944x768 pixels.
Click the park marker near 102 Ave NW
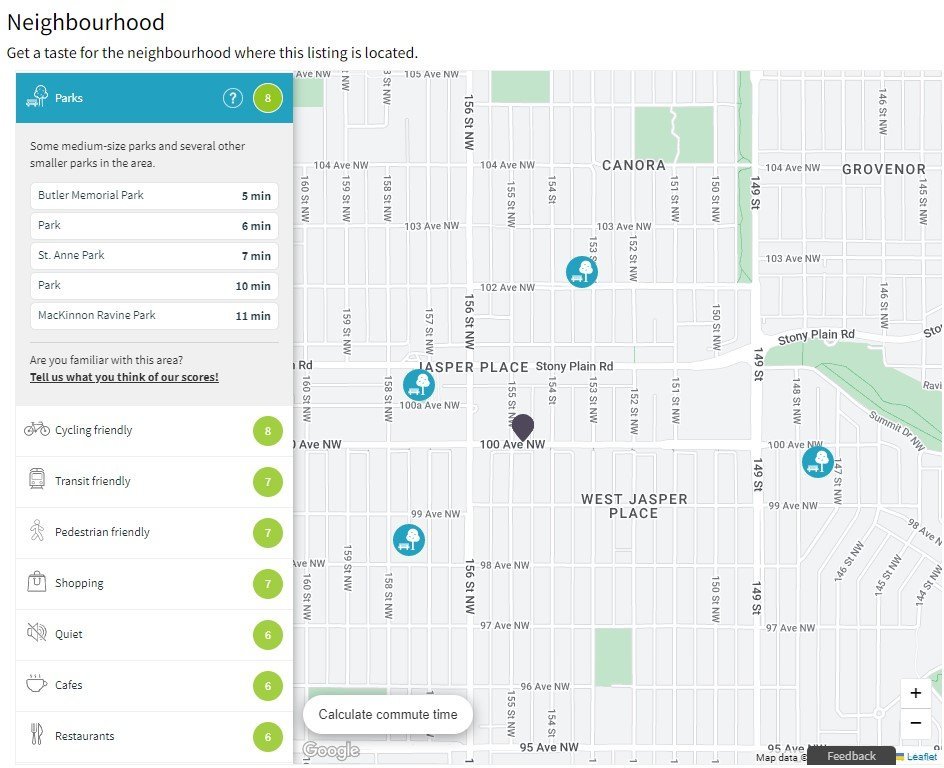pyautogui.click(x=582, y=271)
